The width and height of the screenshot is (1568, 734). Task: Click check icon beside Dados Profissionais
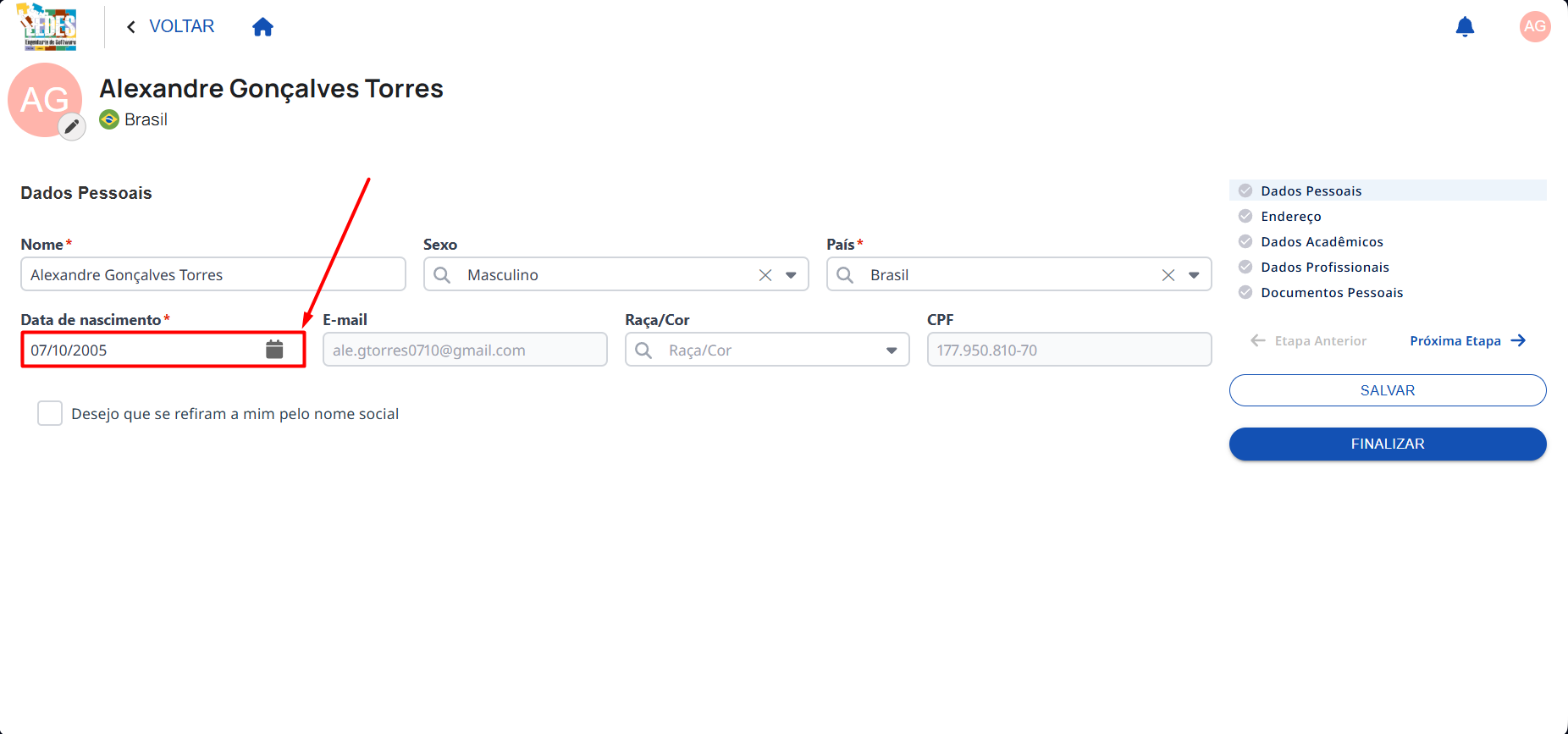(1245, 267)
